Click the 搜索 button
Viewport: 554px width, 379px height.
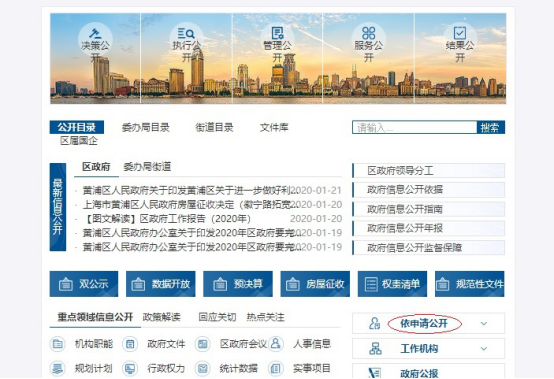[x=490, y=128]
